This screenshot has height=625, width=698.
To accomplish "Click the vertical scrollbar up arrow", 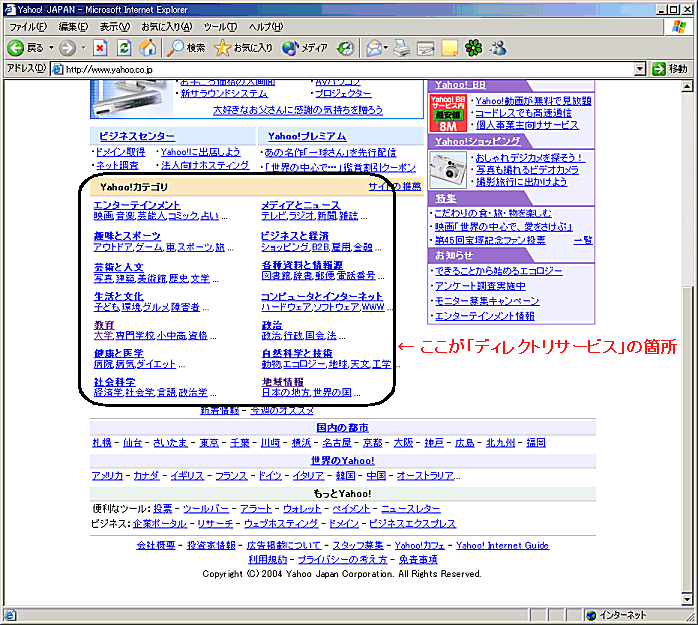I will [687, 87].
